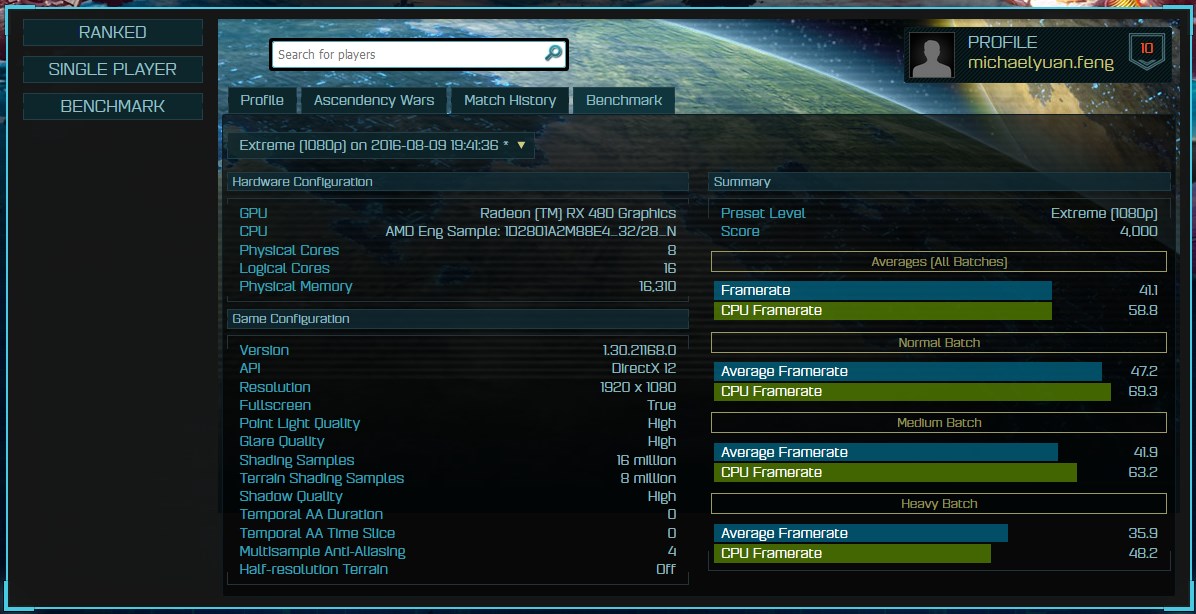This screenshot has height=614, width=1196.
Task: Open the Ascendency Wars tab
Action: (x=374, y=100)
